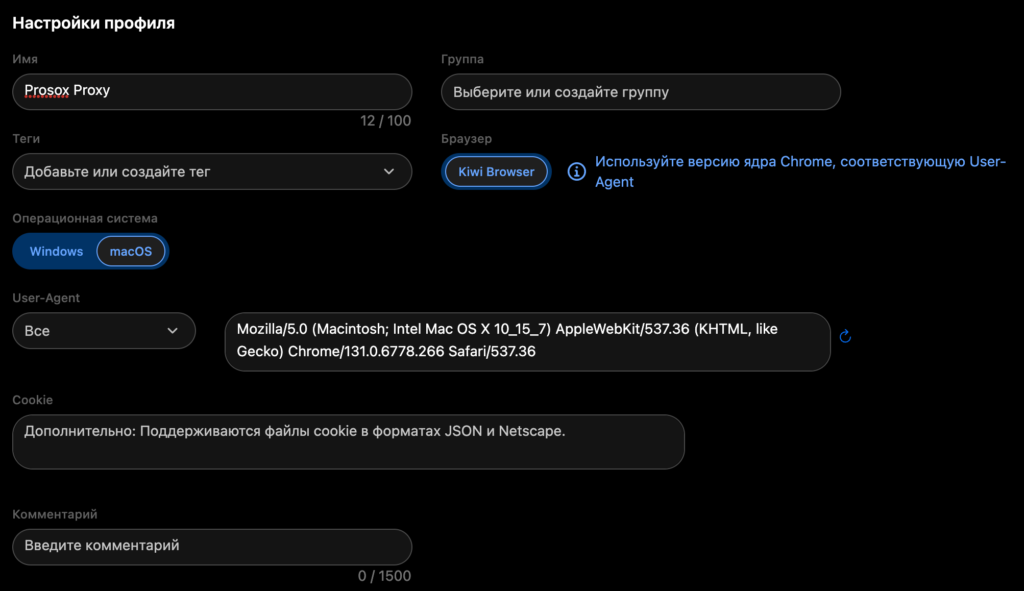Click the Cookie input area
The image size is (1024, 591).
[x=348, y=442]
